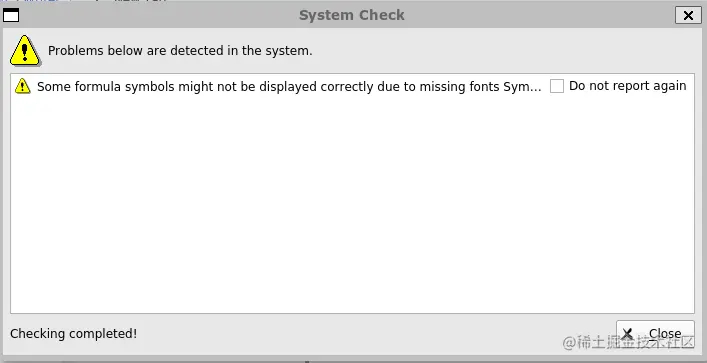Enable the Do not report again checkbox
The image size is (707, 363).
tap(557, 86)
